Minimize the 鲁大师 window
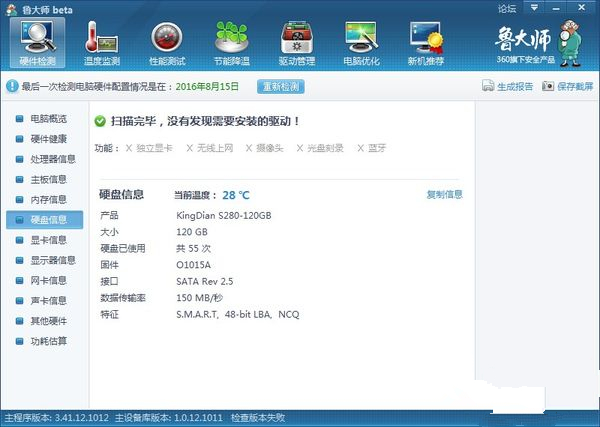Viewport: 600px width, 427px height. coord(556,8)
